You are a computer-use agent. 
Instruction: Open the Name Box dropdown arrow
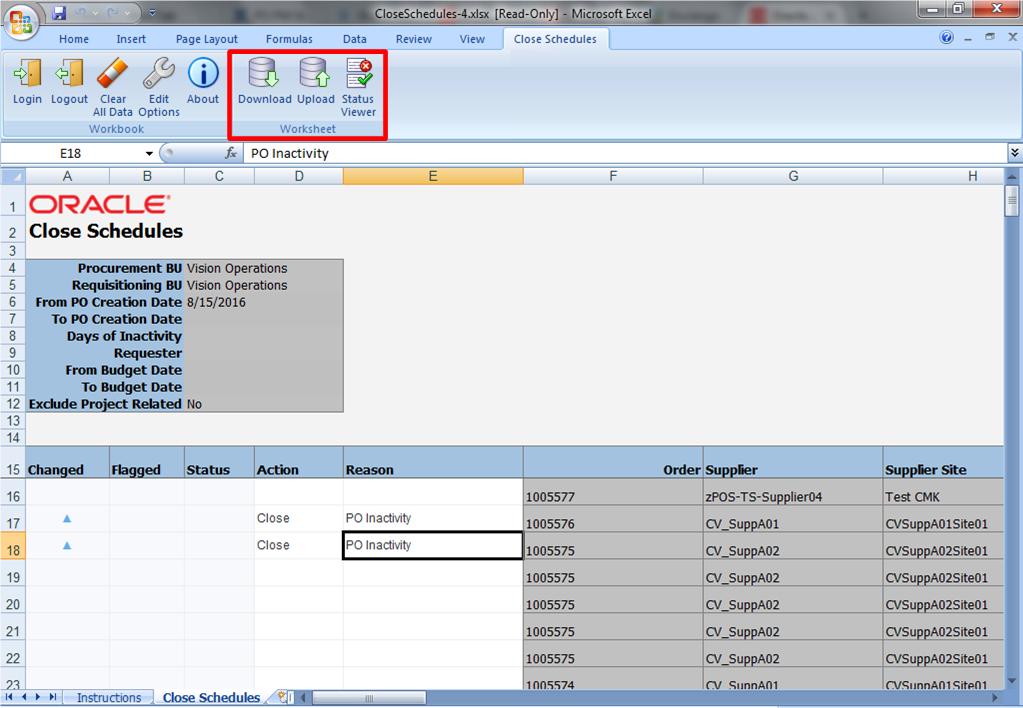pos(149,153)
